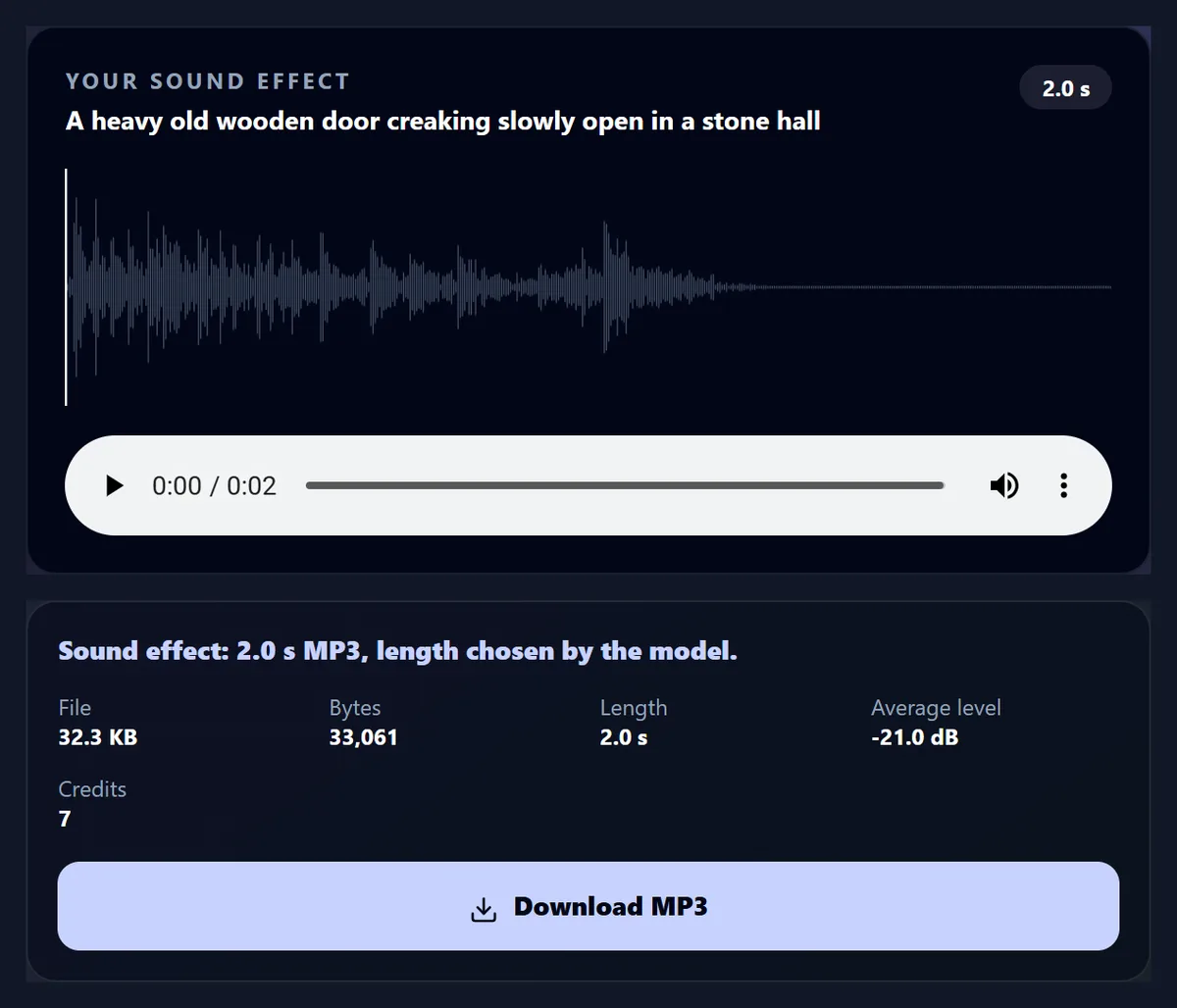Click the door creaking waveform display
Viewport: 1177px width, 1008px height.
click(588, 286)
